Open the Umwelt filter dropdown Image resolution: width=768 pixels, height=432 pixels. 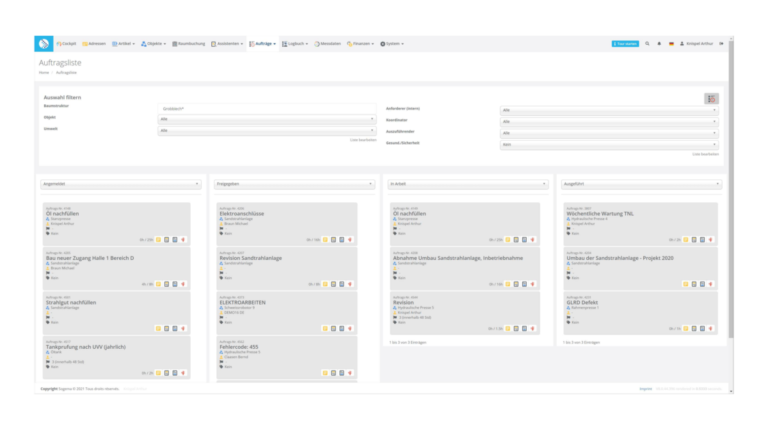267,131
